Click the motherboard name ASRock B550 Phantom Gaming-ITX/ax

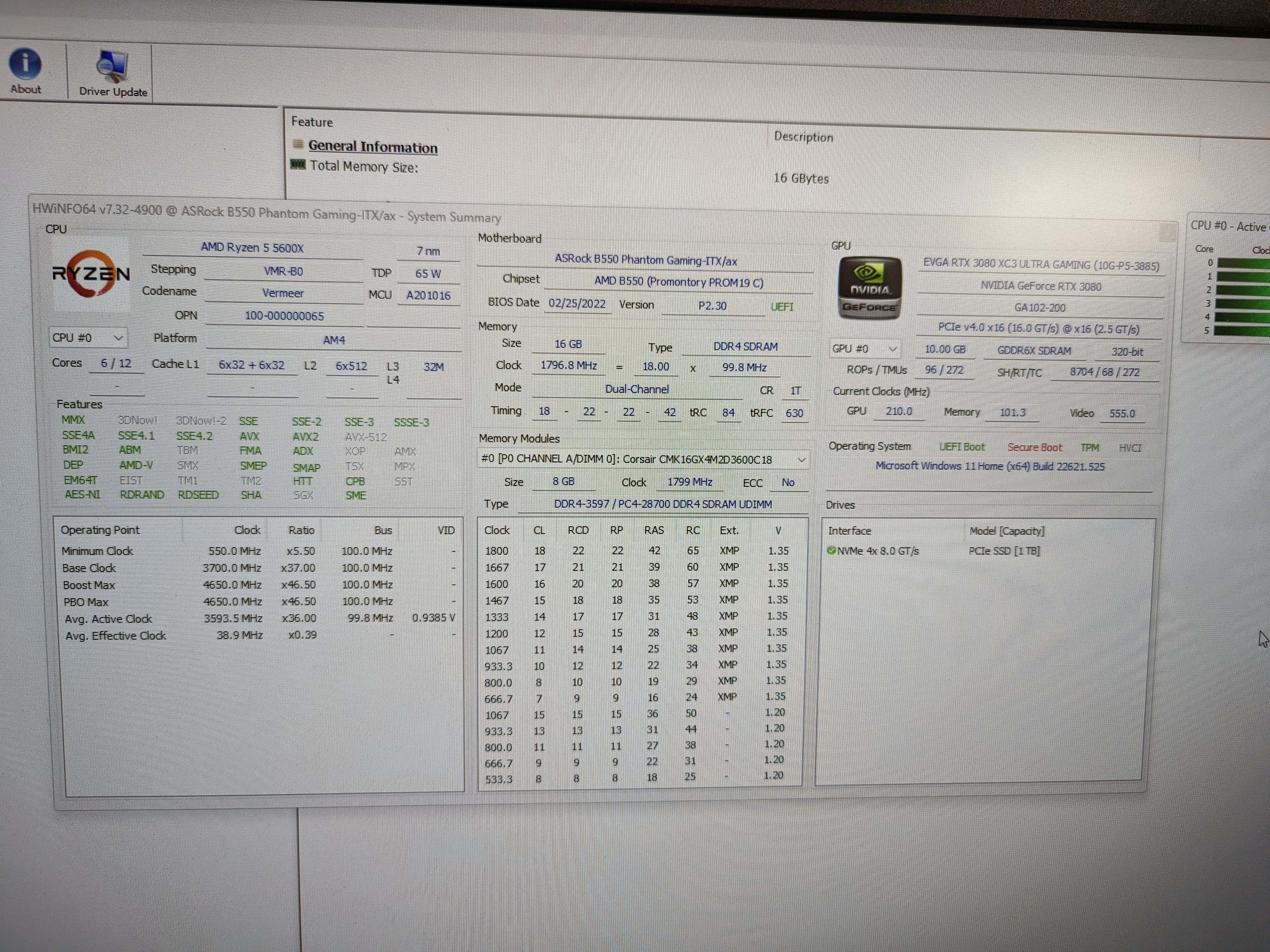(x=646, y=260)
